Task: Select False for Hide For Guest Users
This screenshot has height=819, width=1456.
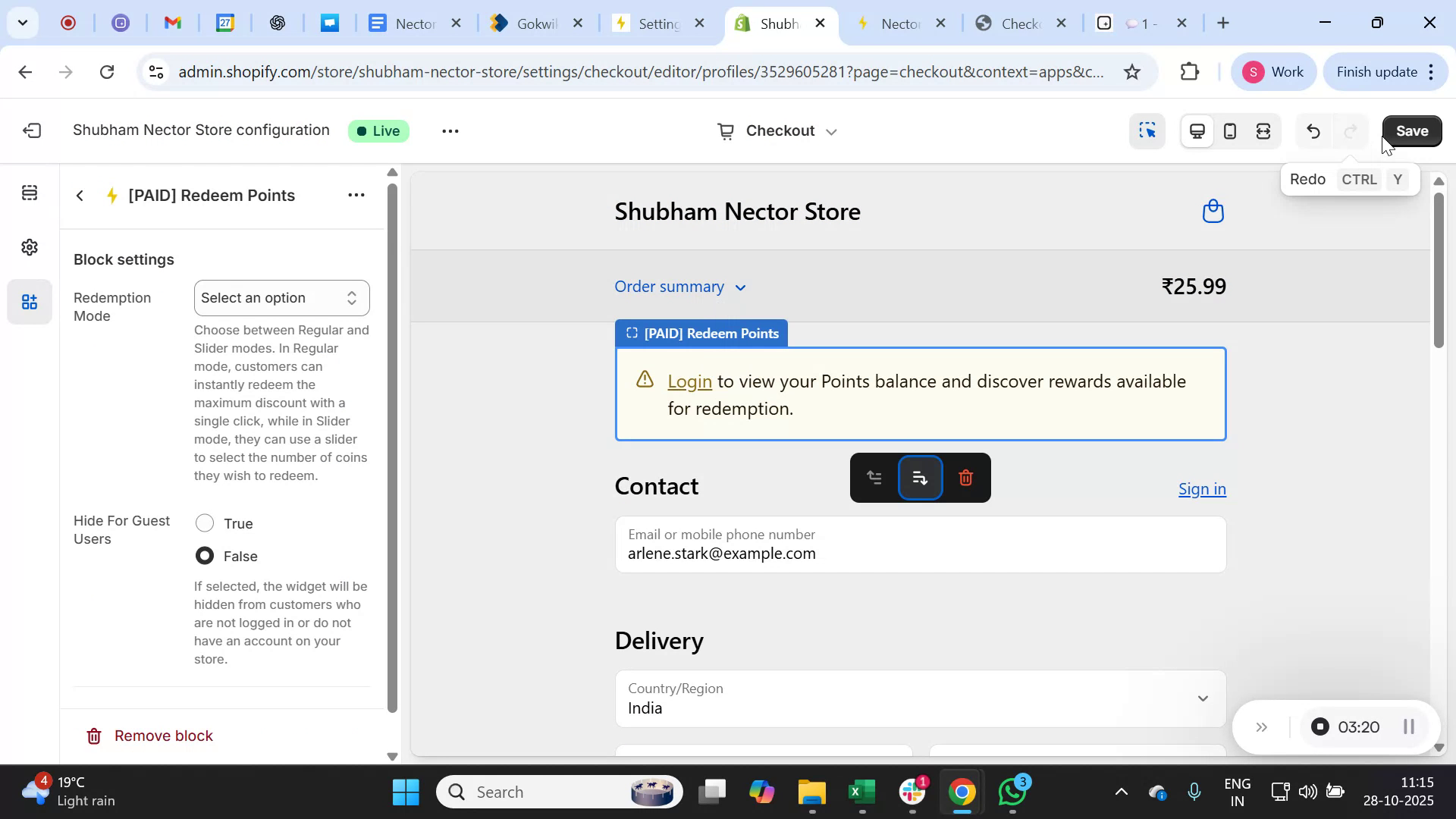Action: (204, 556)
